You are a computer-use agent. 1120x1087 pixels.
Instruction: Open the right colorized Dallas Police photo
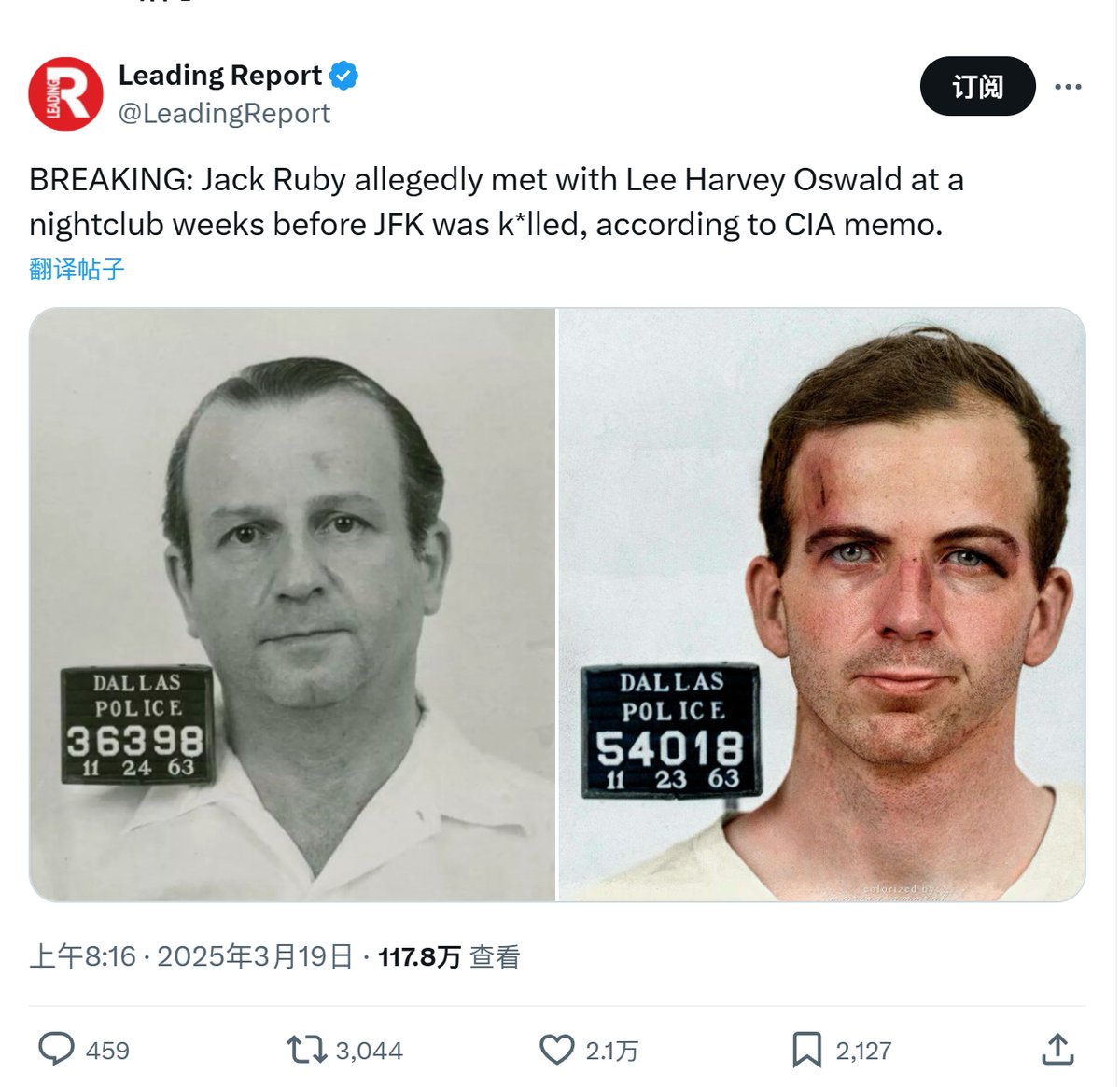coord(822,605)
